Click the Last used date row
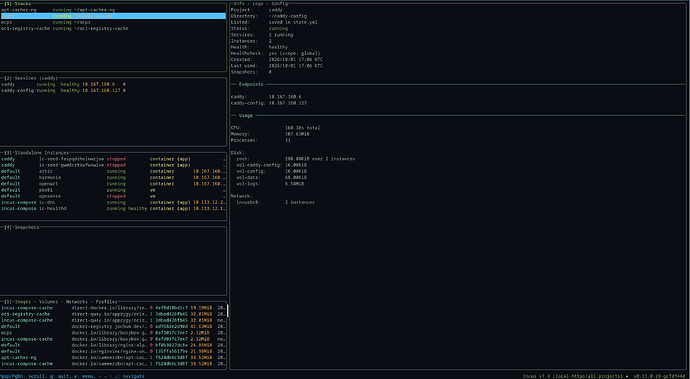The height and width of the screenshot is (379, 690). [x=277, y=66]
